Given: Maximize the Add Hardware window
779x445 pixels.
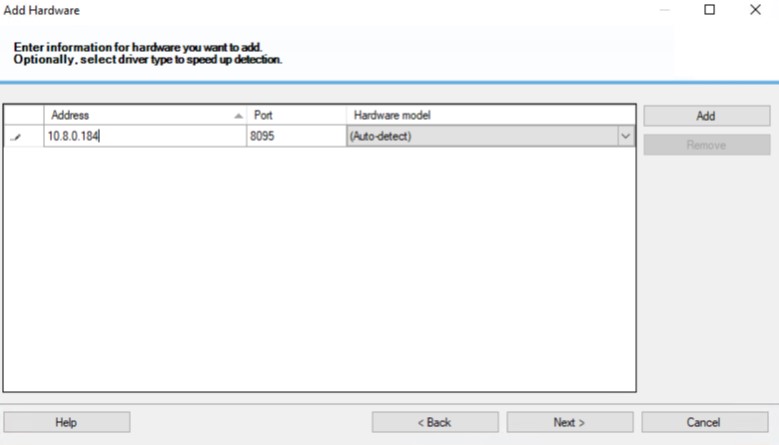Looking at the screenshot, I should pos(709,9).
